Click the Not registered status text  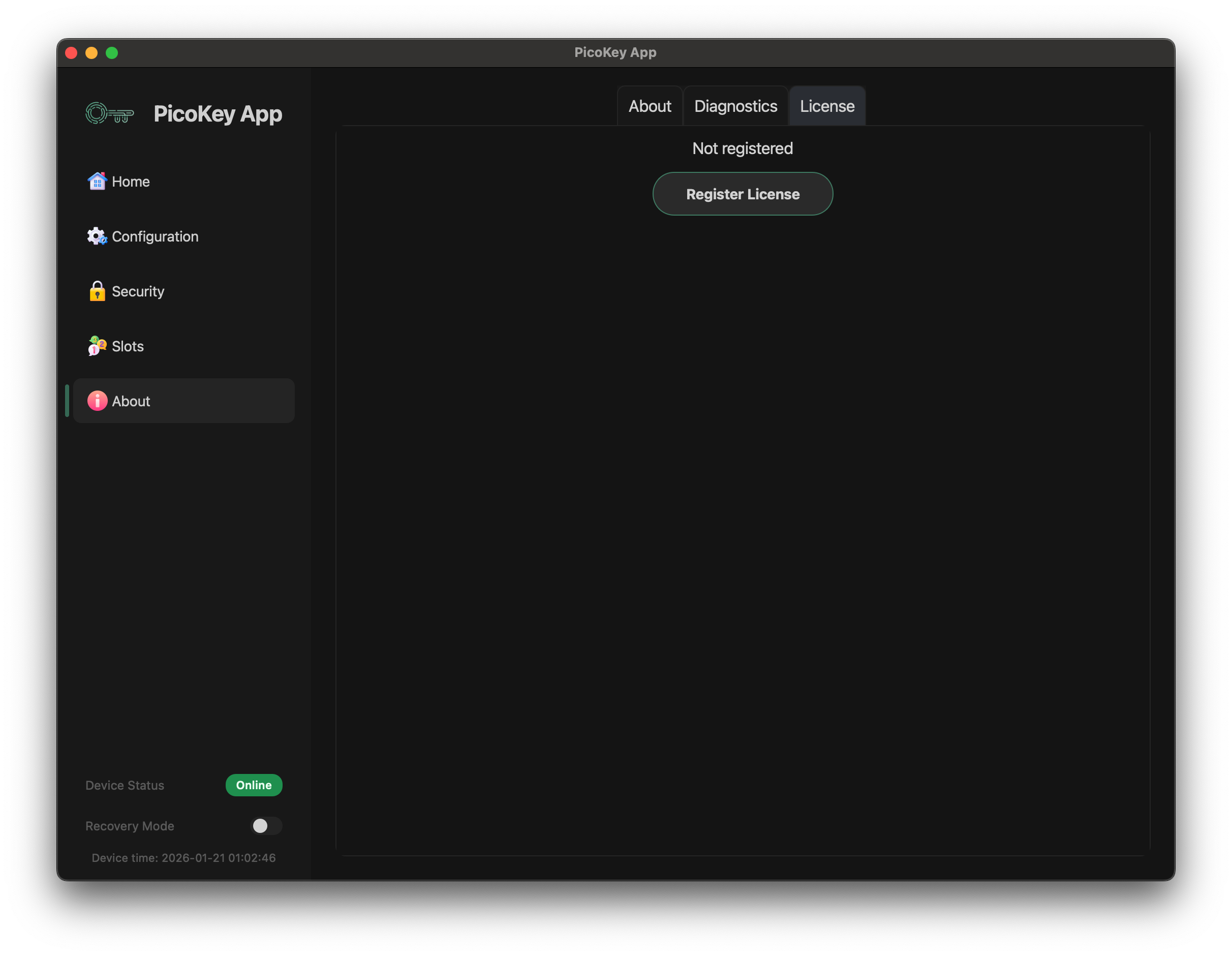(x=743, y=148)
